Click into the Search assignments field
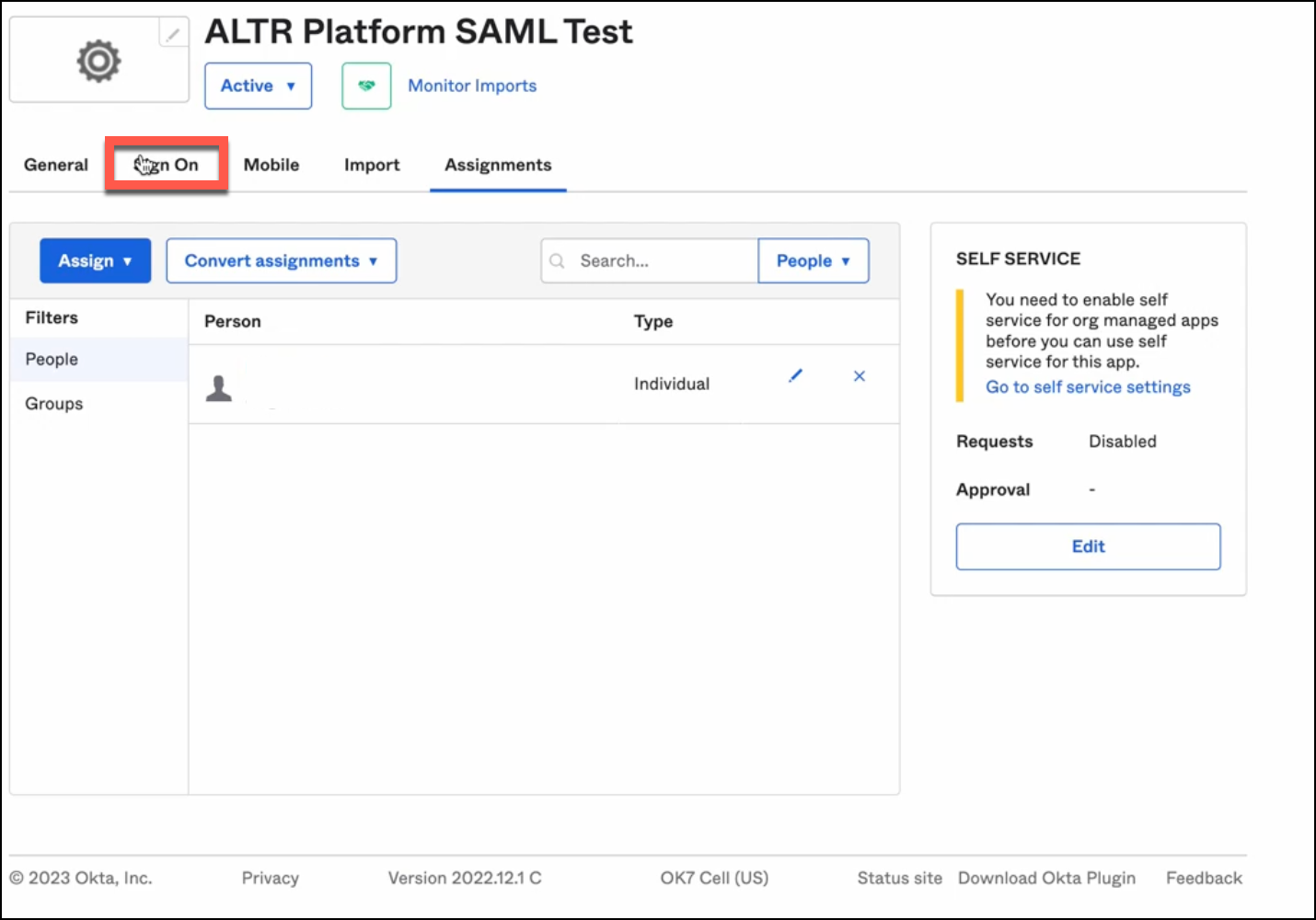 coord(650,260)
